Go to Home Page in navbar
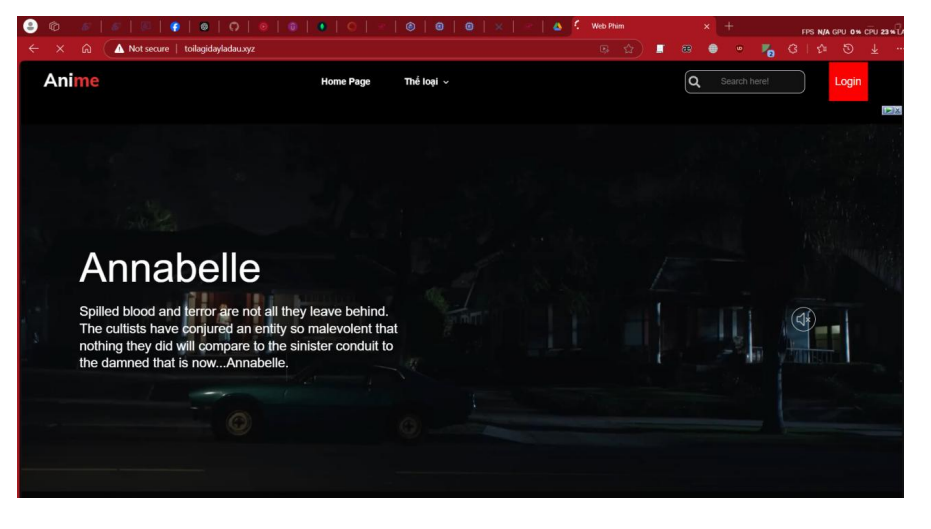 tap(345, 82)
